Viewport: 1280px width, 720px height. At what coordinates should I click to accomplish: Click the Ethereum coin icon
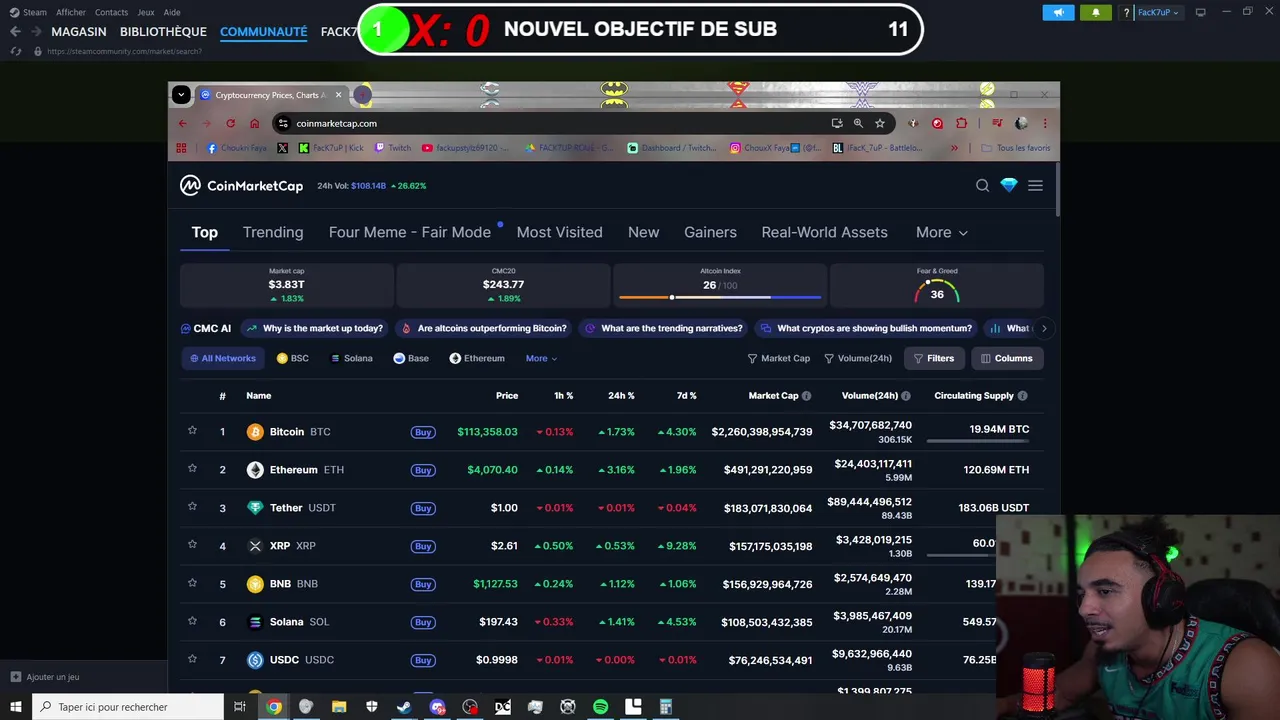tap(255, 470)
